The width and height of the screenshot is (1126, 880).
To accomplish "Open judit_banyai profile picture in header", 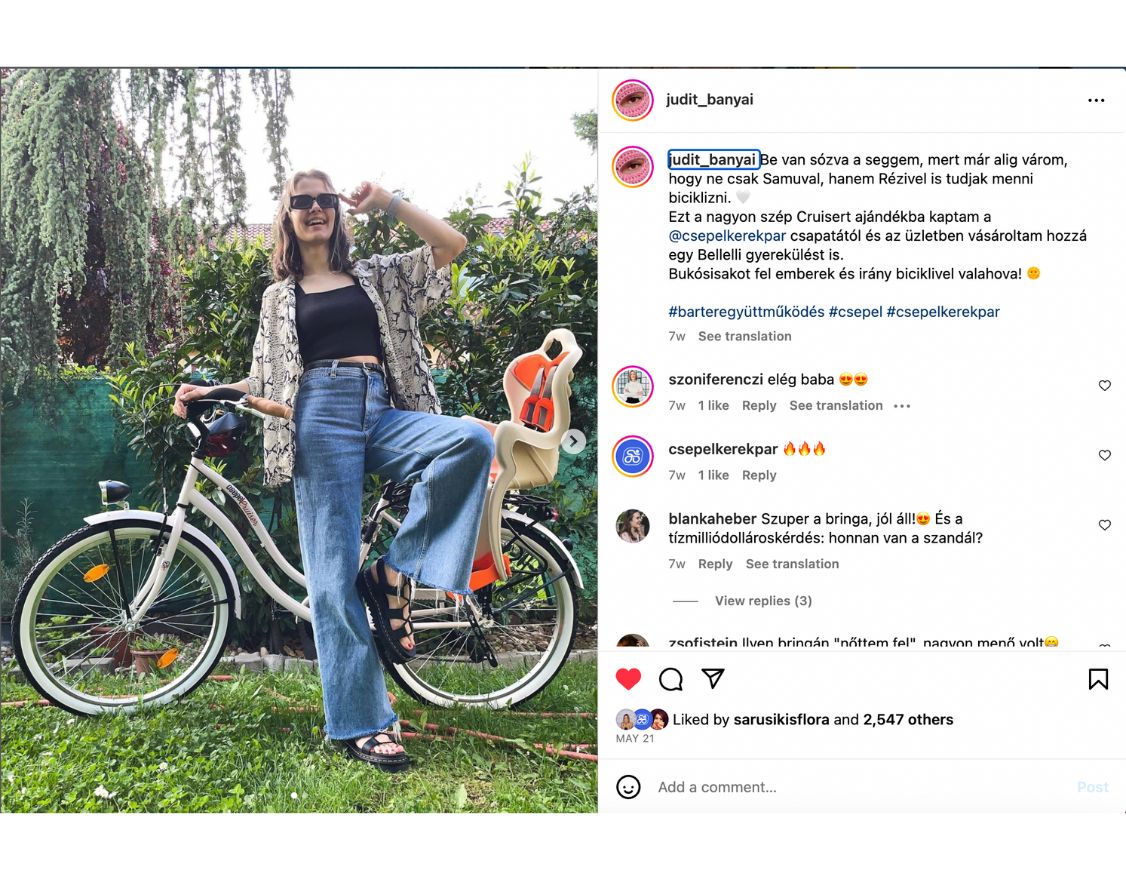I will point(633,100).
